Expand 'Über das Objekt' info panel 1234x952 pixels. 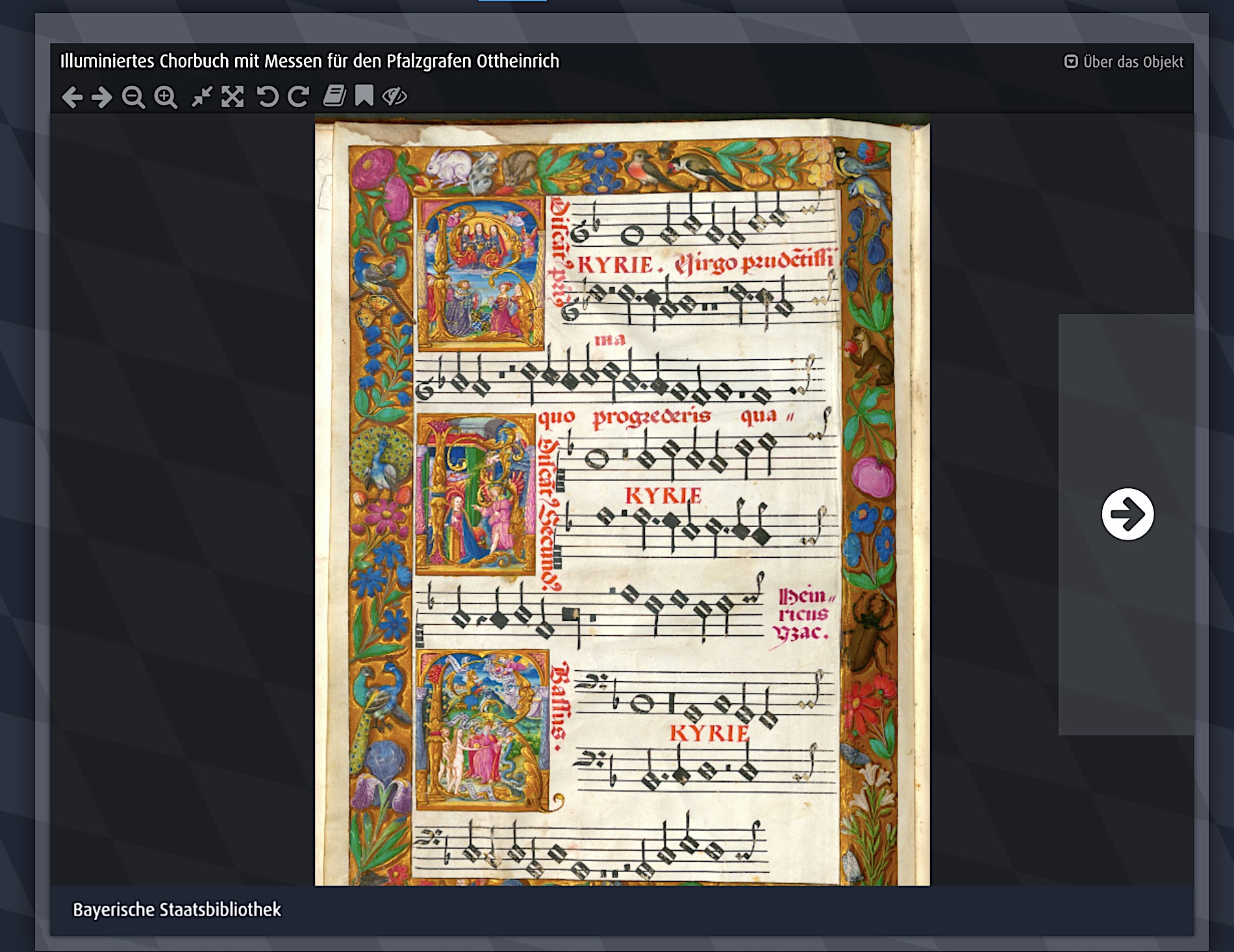pyautogui.click(x=1124, y=62)
